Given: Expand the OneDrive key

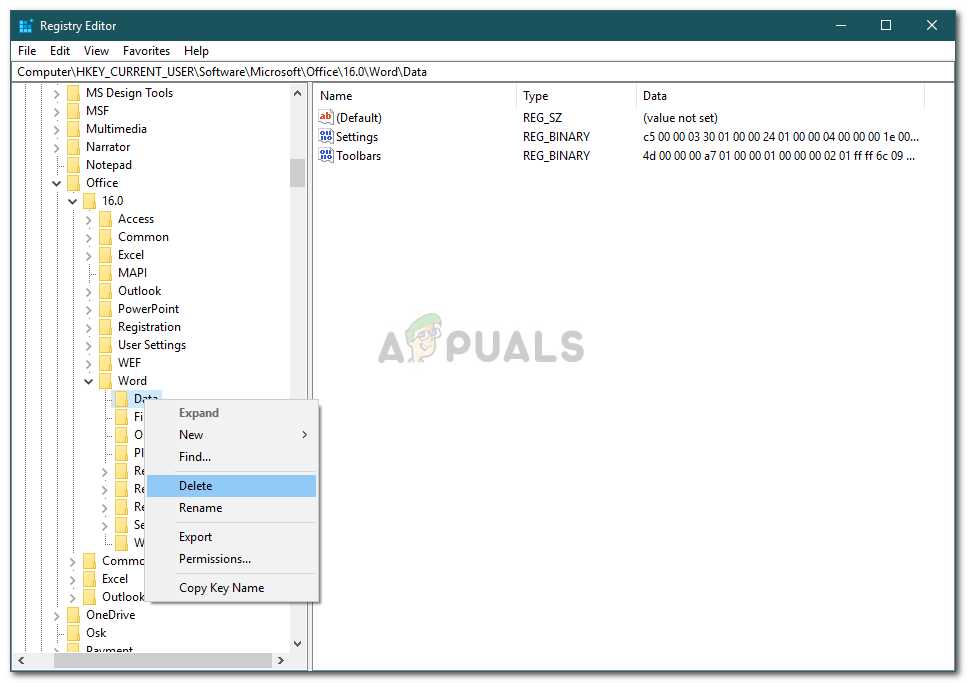Looking at the screenshot, I should tap(57, 616).
